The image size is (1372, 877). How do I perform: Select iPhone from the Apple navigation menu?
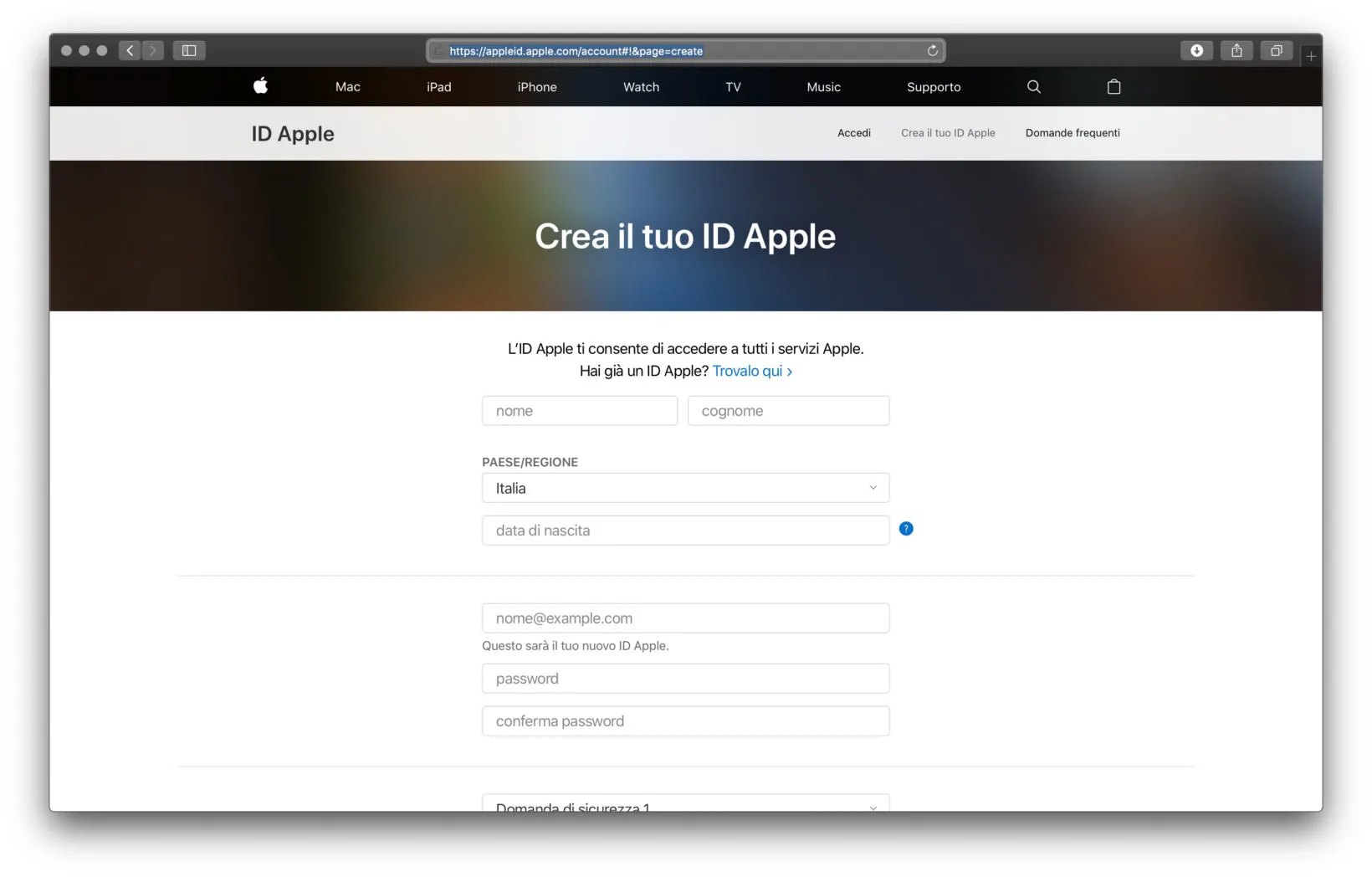[537, 86]
